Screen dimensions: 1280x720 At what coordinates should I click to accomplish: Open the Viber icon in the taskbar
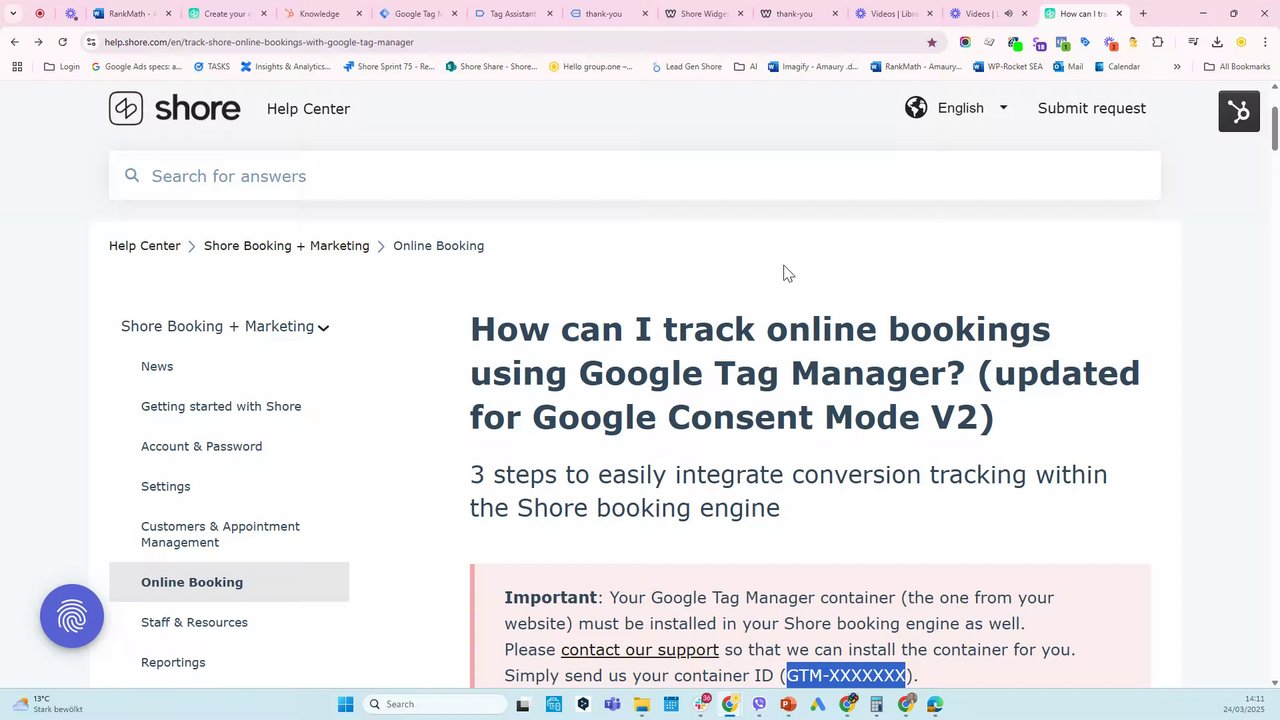coord(759,704)
